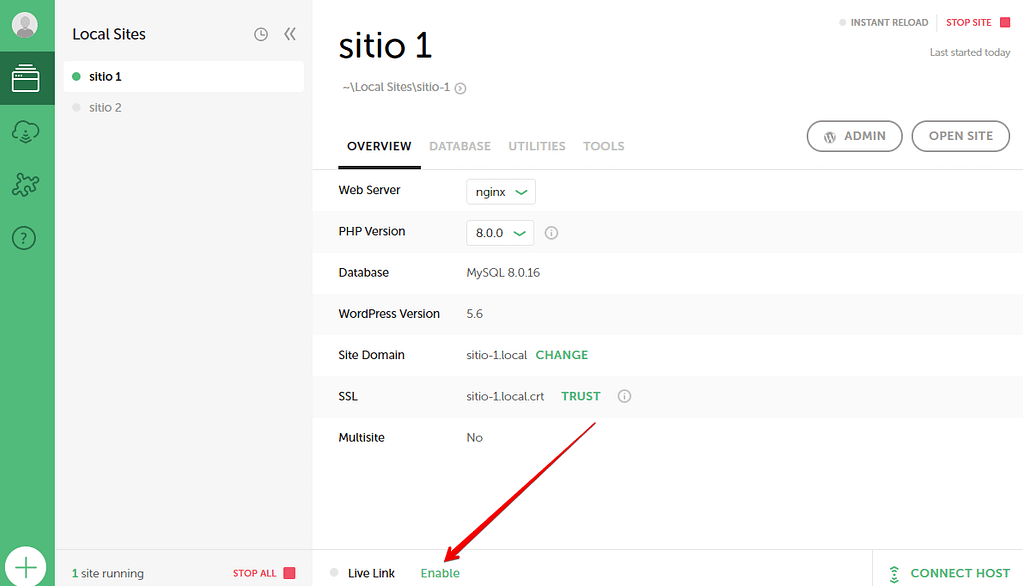The width and height of the screenshot is (1023, 586).
Task: Click the sitio-1.local domain text
Action: click(x=496, y=355)
